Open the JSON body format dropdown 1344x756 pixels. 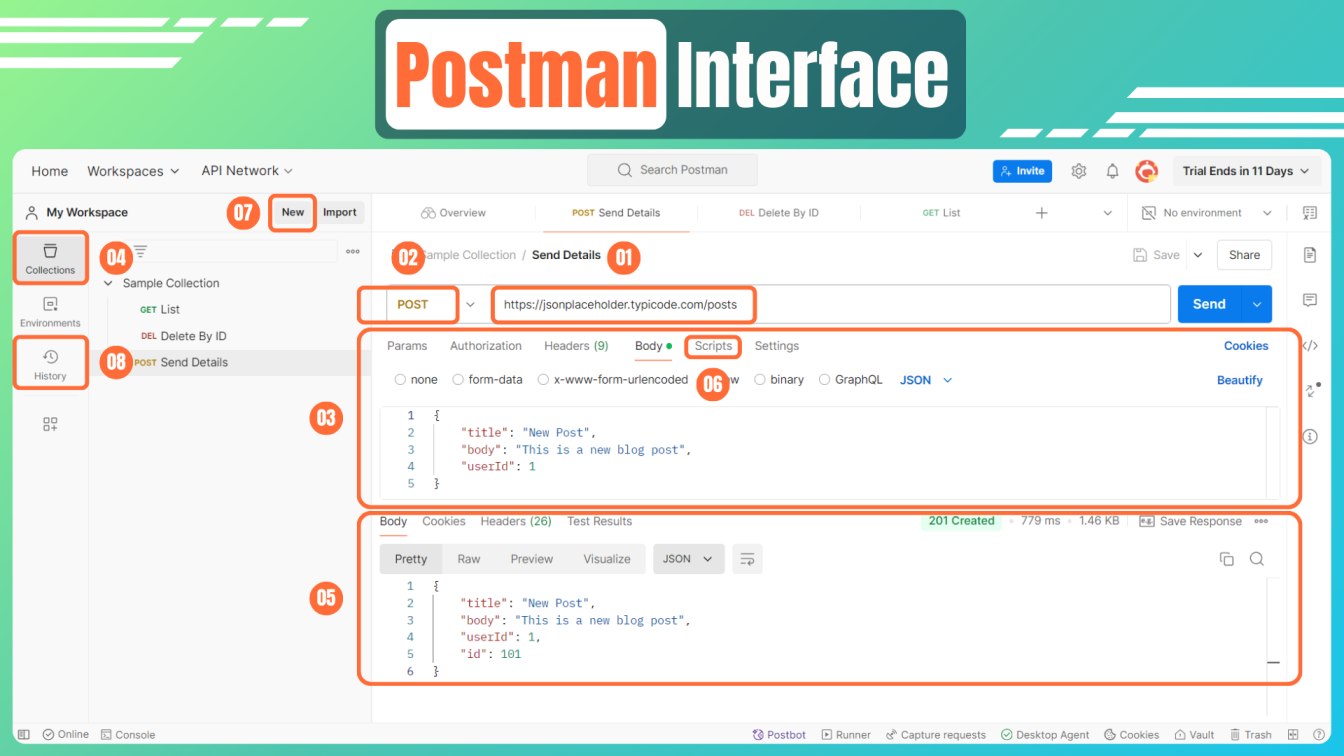[926, 380]
